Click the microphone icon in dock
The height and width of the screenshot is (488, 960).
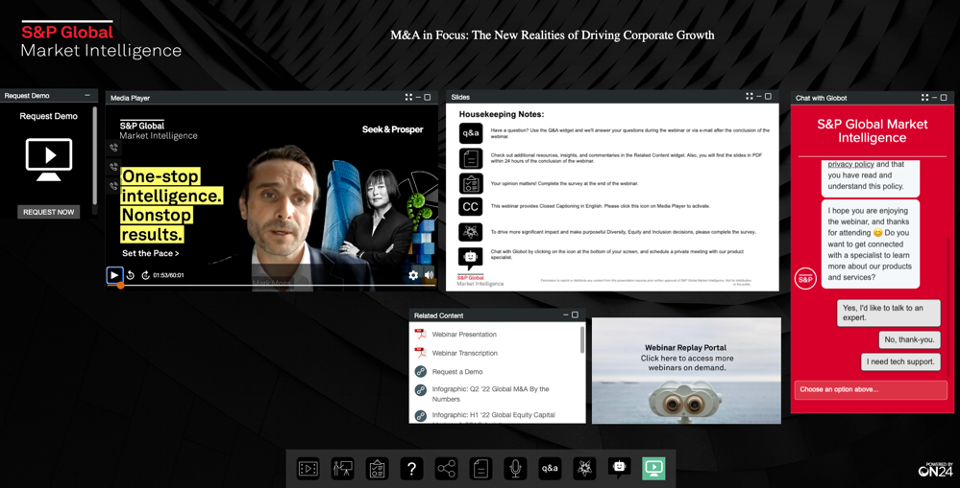515,467
